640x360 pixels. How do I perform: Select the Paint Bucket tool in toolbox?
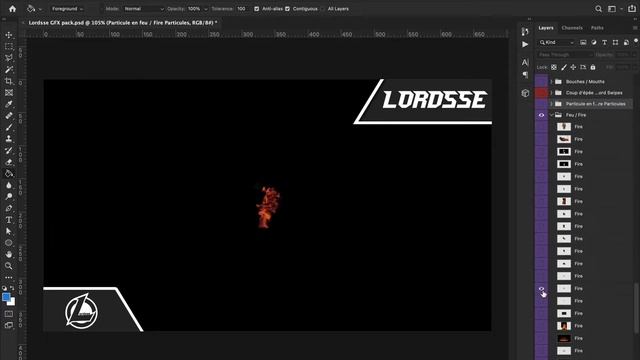click(9, 173)
